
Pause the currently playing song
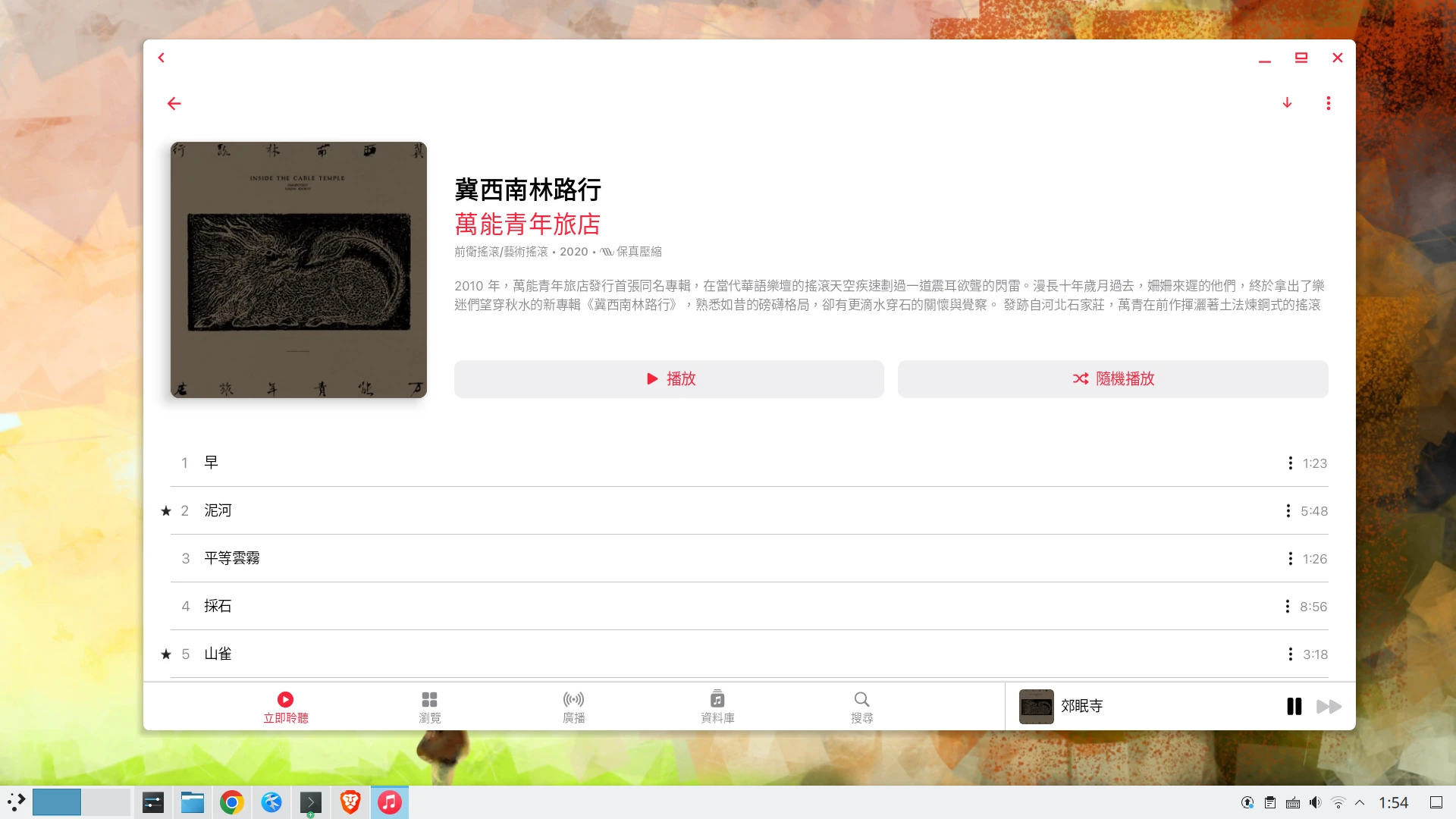(1294, 707)
